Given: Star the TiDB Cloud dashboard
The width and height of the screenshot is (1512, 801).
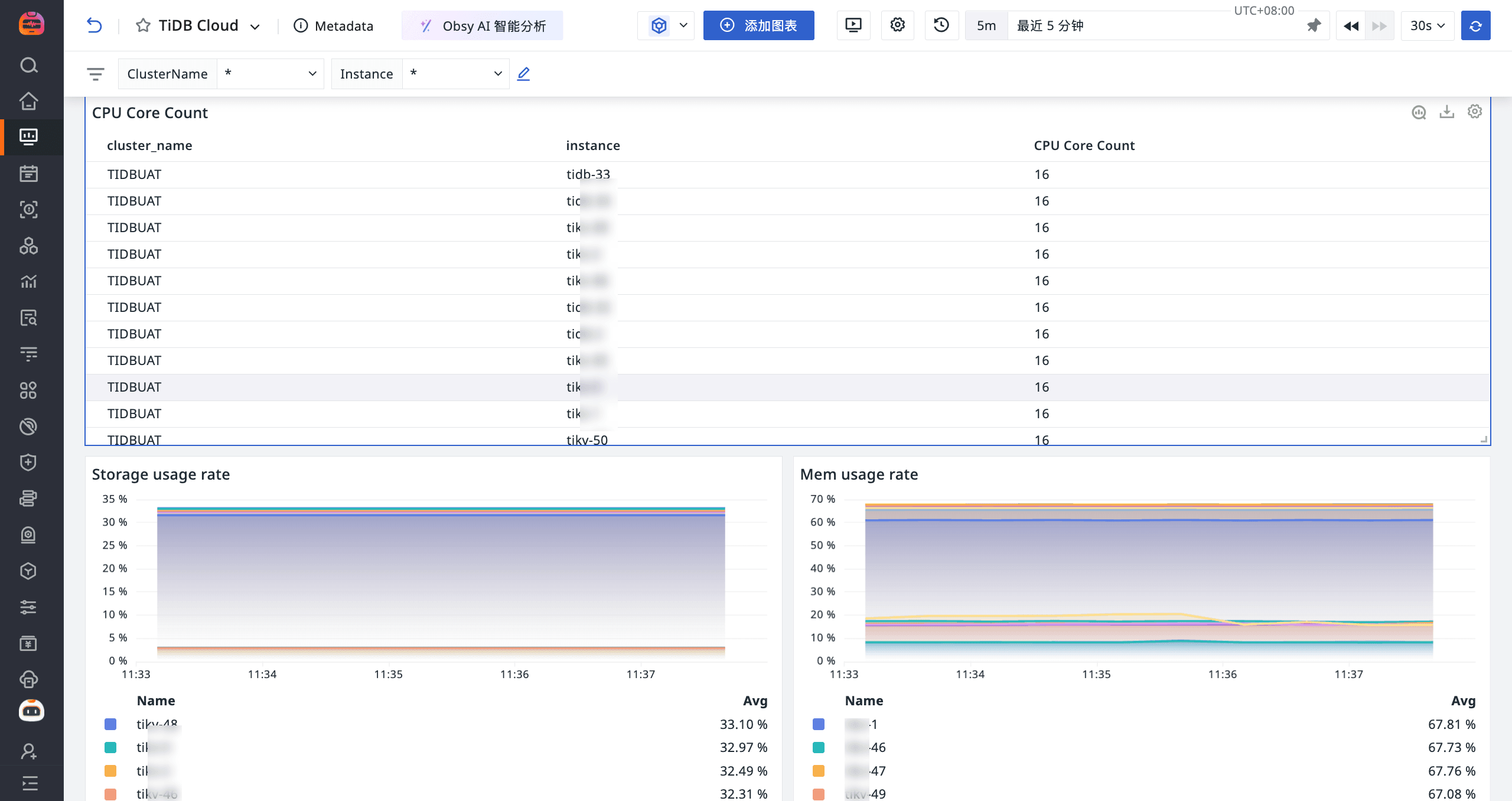Looking at the screenshot, I should [143, 25].
